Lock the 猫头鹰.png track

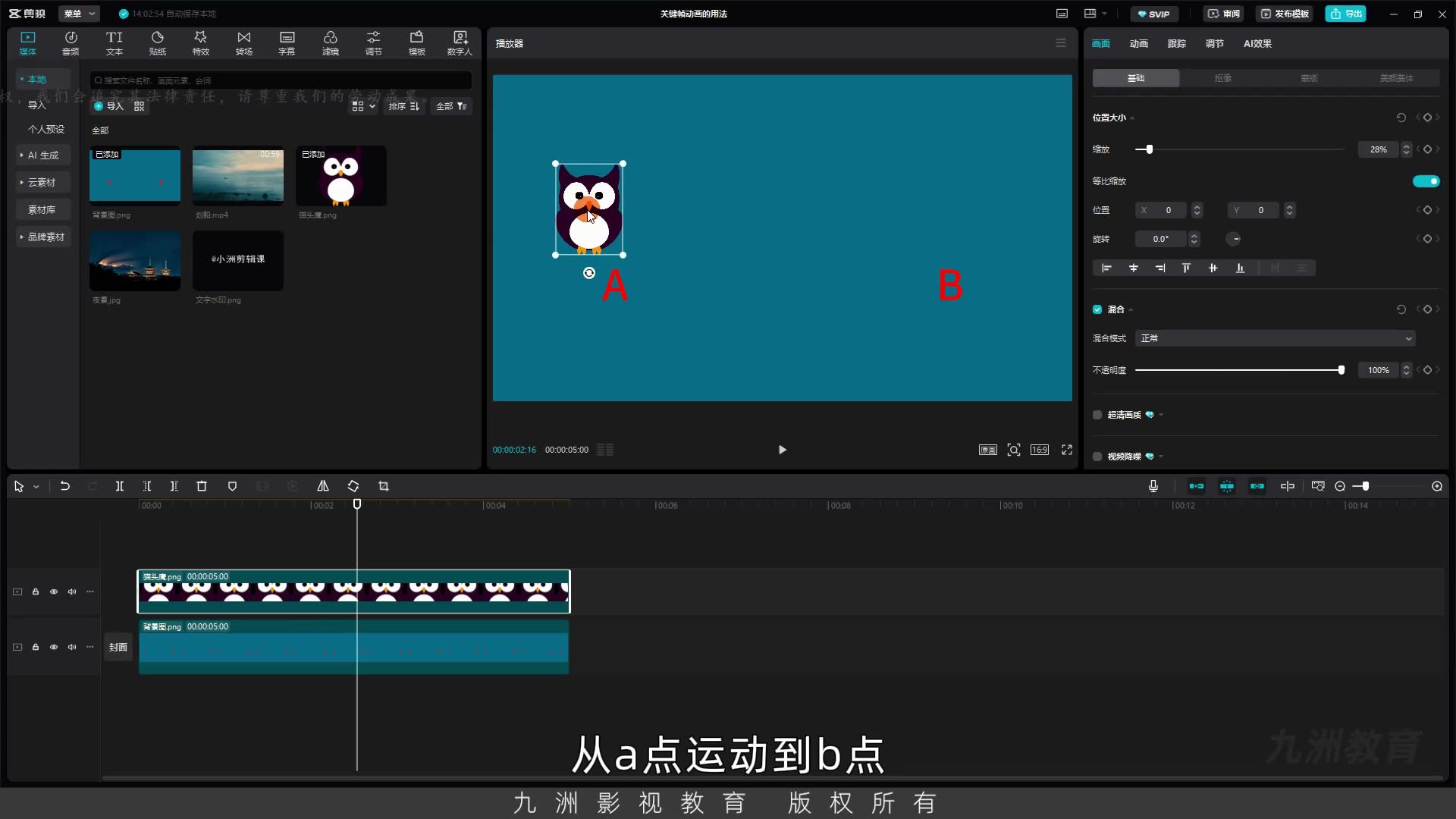point(36,591)
